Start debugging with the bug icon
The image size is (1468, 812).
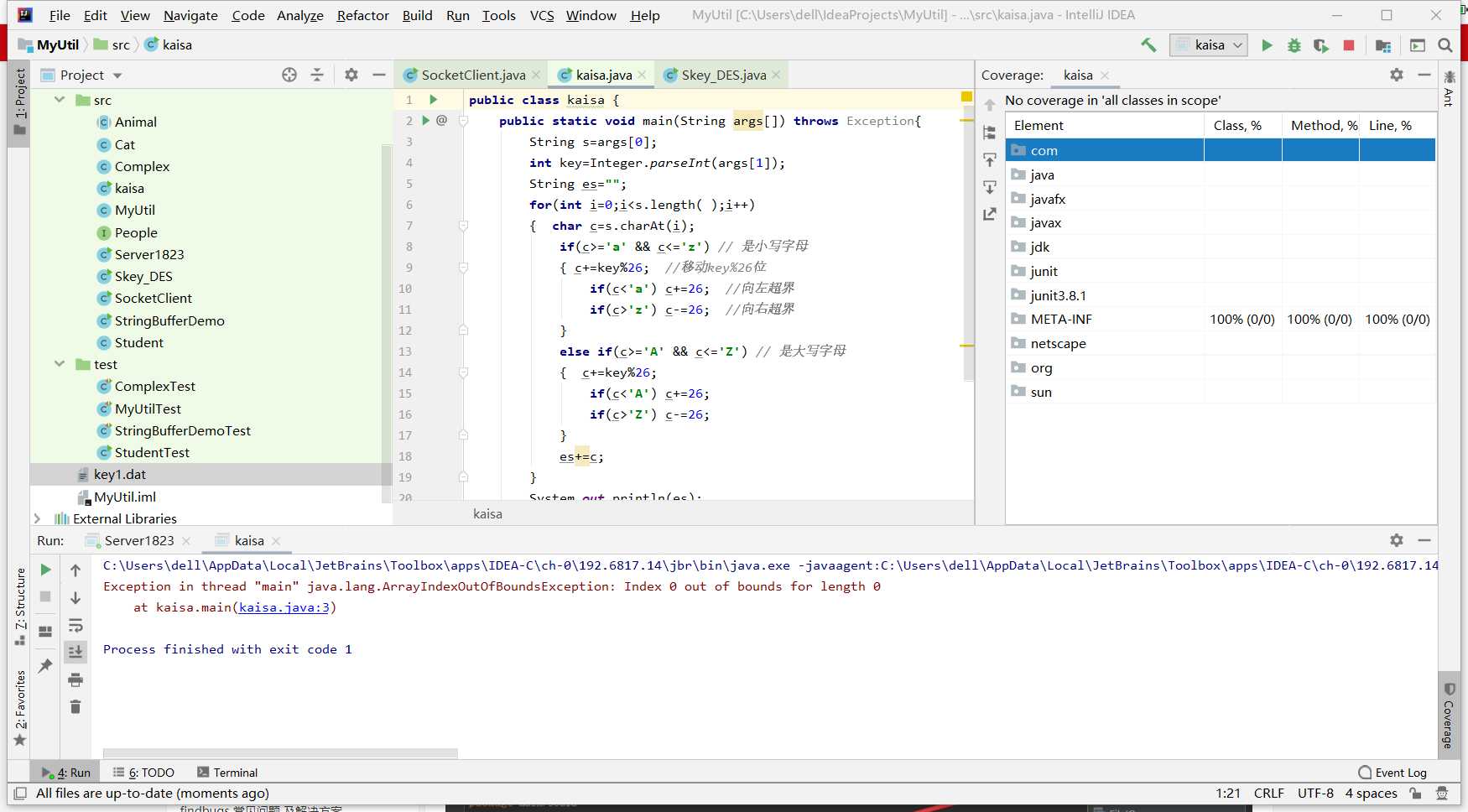(1294, 45)
